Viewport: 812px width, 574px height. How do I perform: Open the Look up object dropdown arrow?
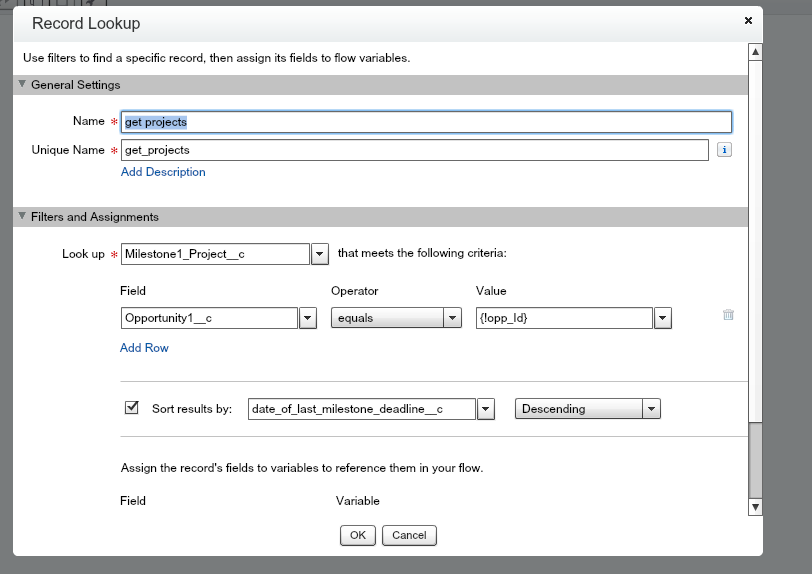pyautogui.click(x=320, y=254)
